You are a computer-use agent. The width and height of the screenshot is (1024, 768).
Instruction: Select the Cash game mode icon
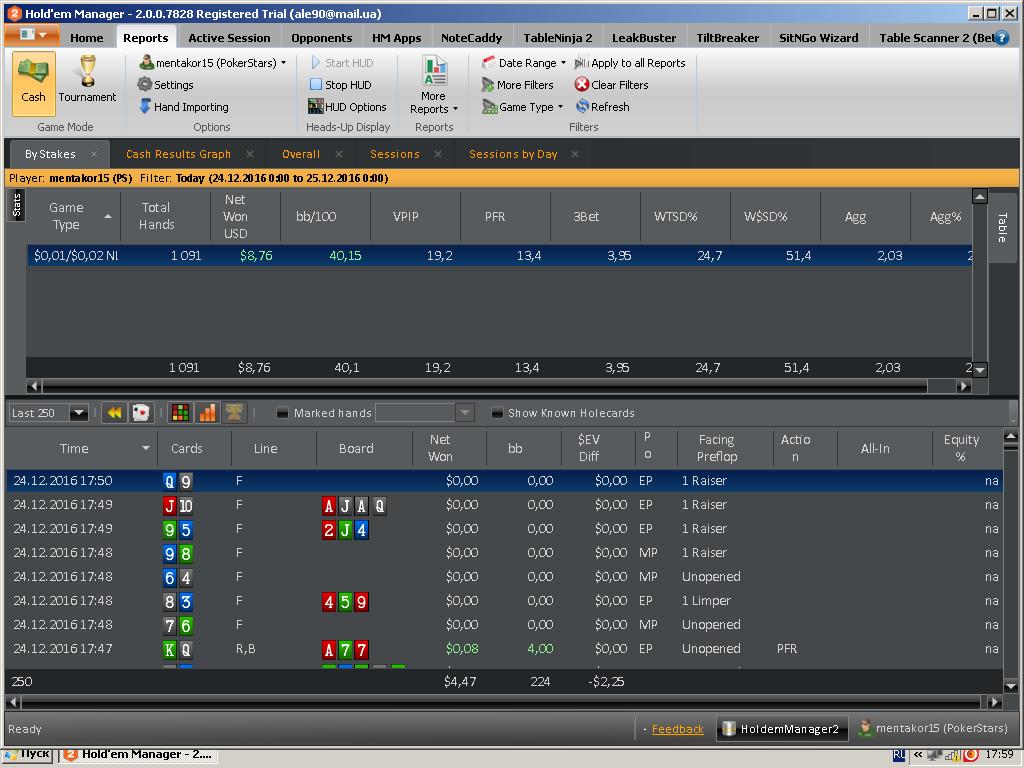pos(33,83)
